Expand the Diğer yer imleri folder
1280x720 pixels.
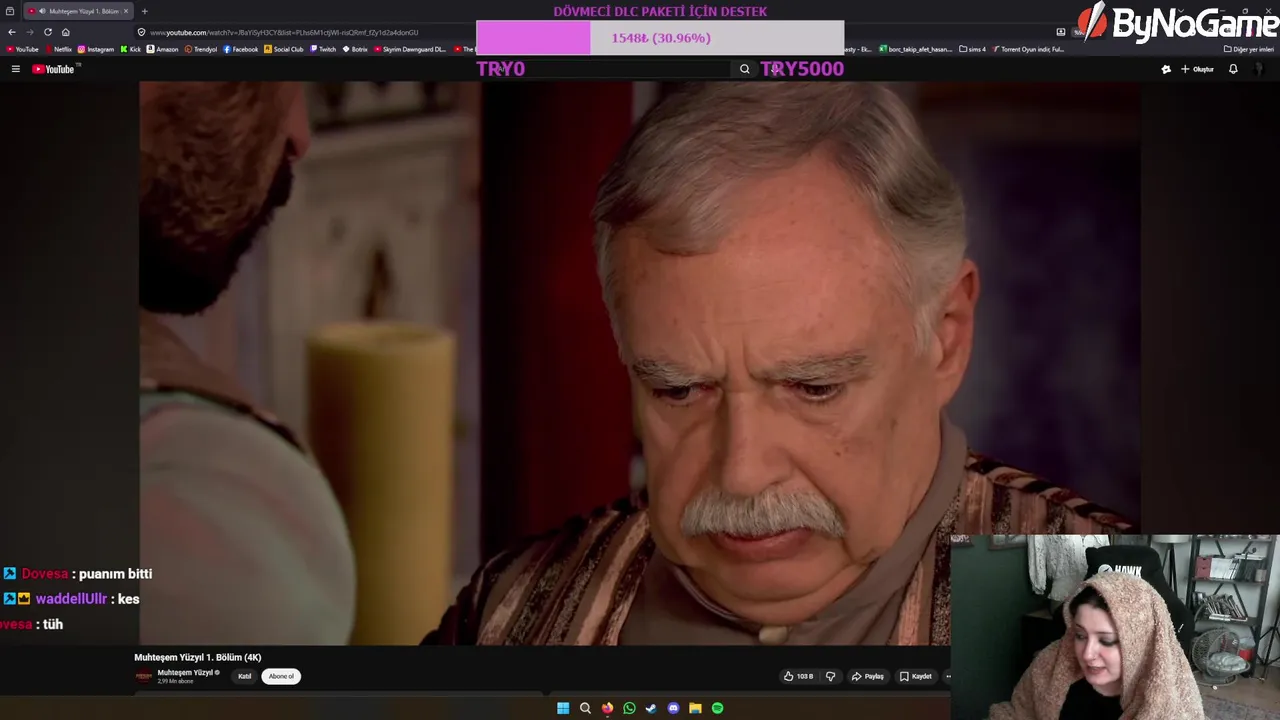pyautogui.click(x=1249, y=49)
